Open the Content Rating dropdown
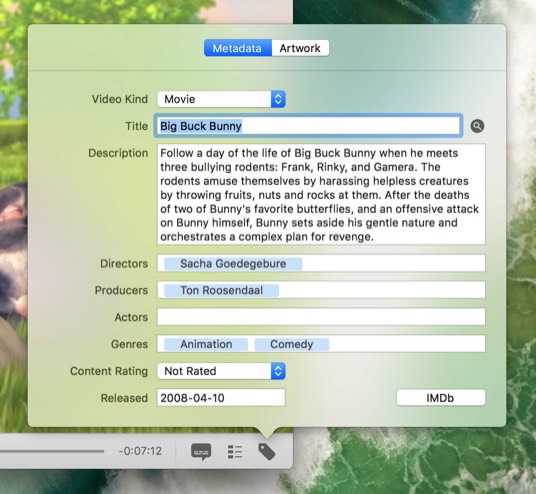Screen dimensions: 536x494 221,371
